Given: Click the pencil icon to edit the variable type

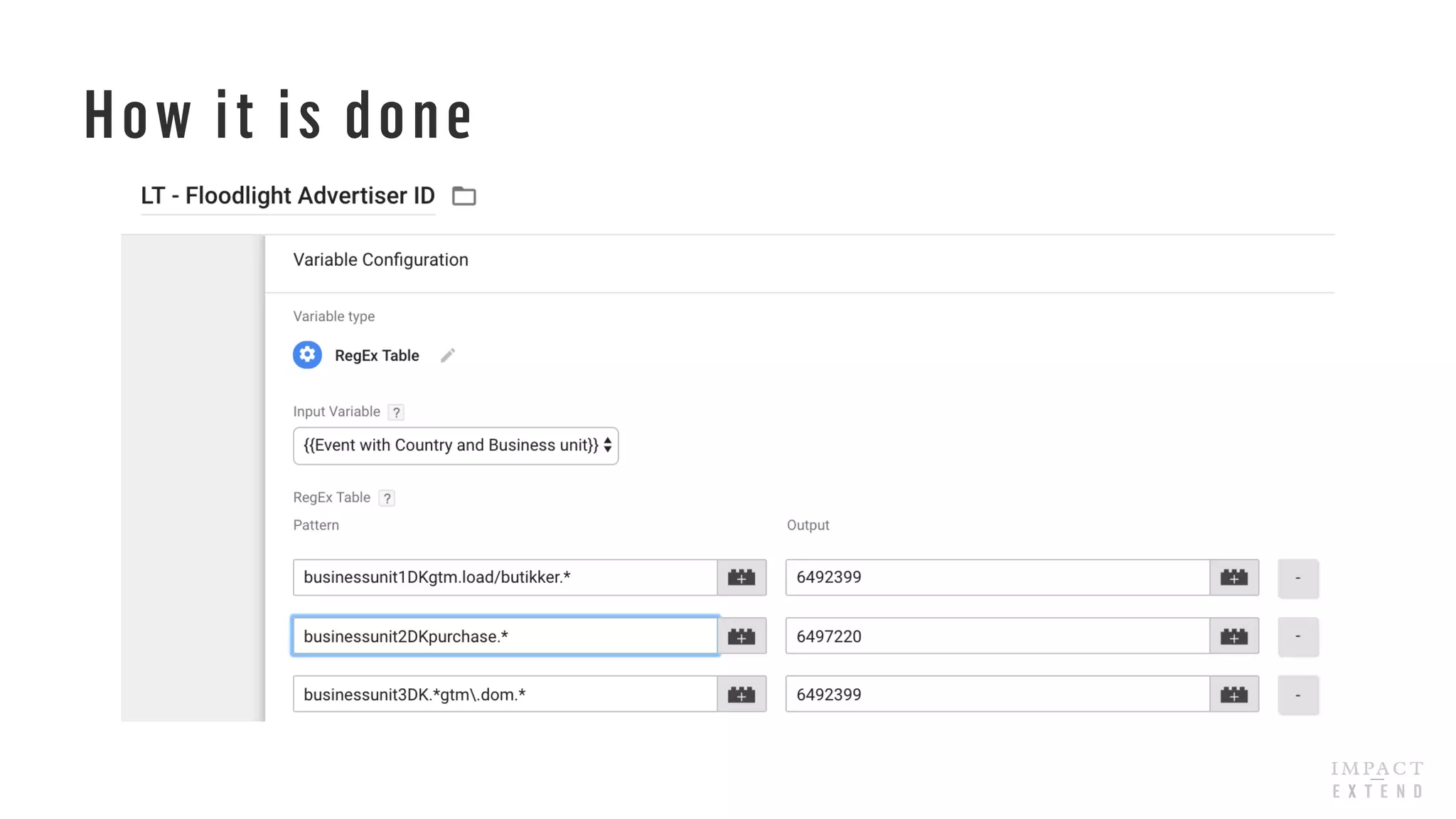Looking at the screenshot, I should [447, 355].
